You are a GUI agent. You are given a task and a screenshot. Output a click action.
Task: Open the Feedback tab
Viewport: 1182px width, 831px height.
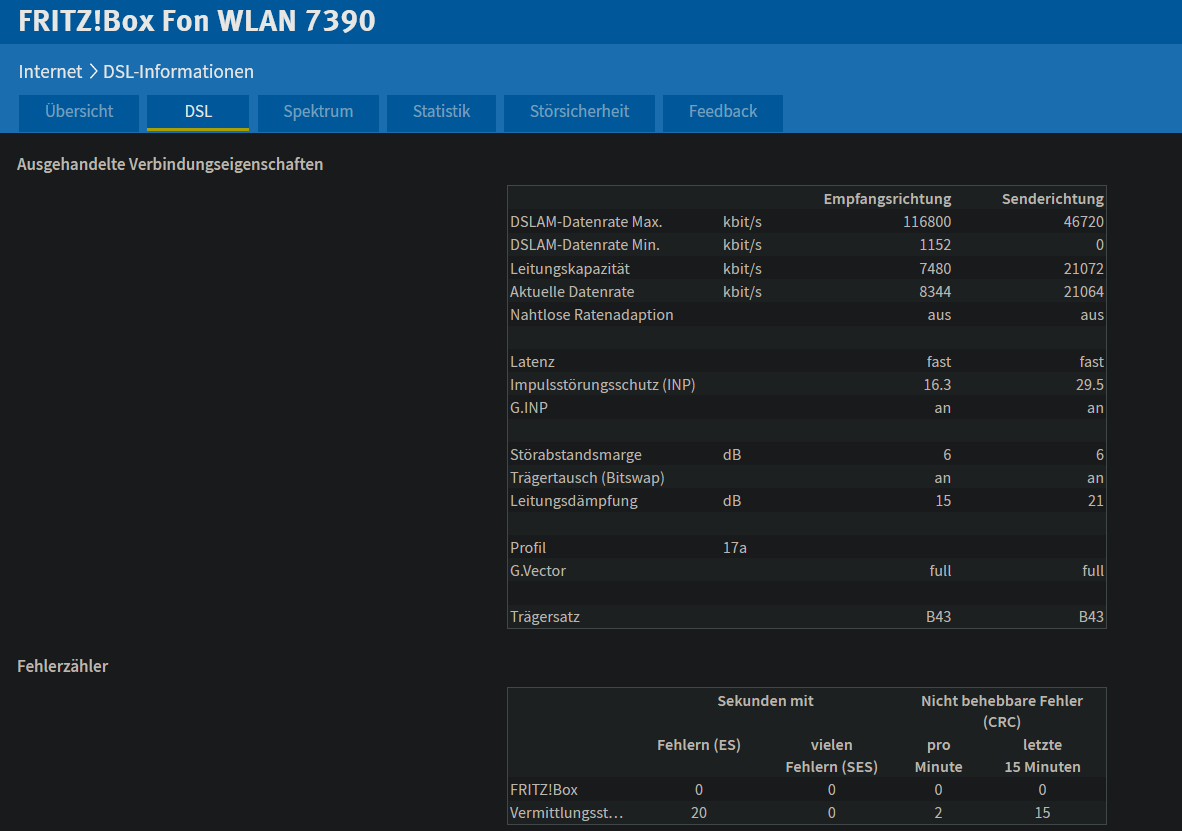tap(723, 112)
